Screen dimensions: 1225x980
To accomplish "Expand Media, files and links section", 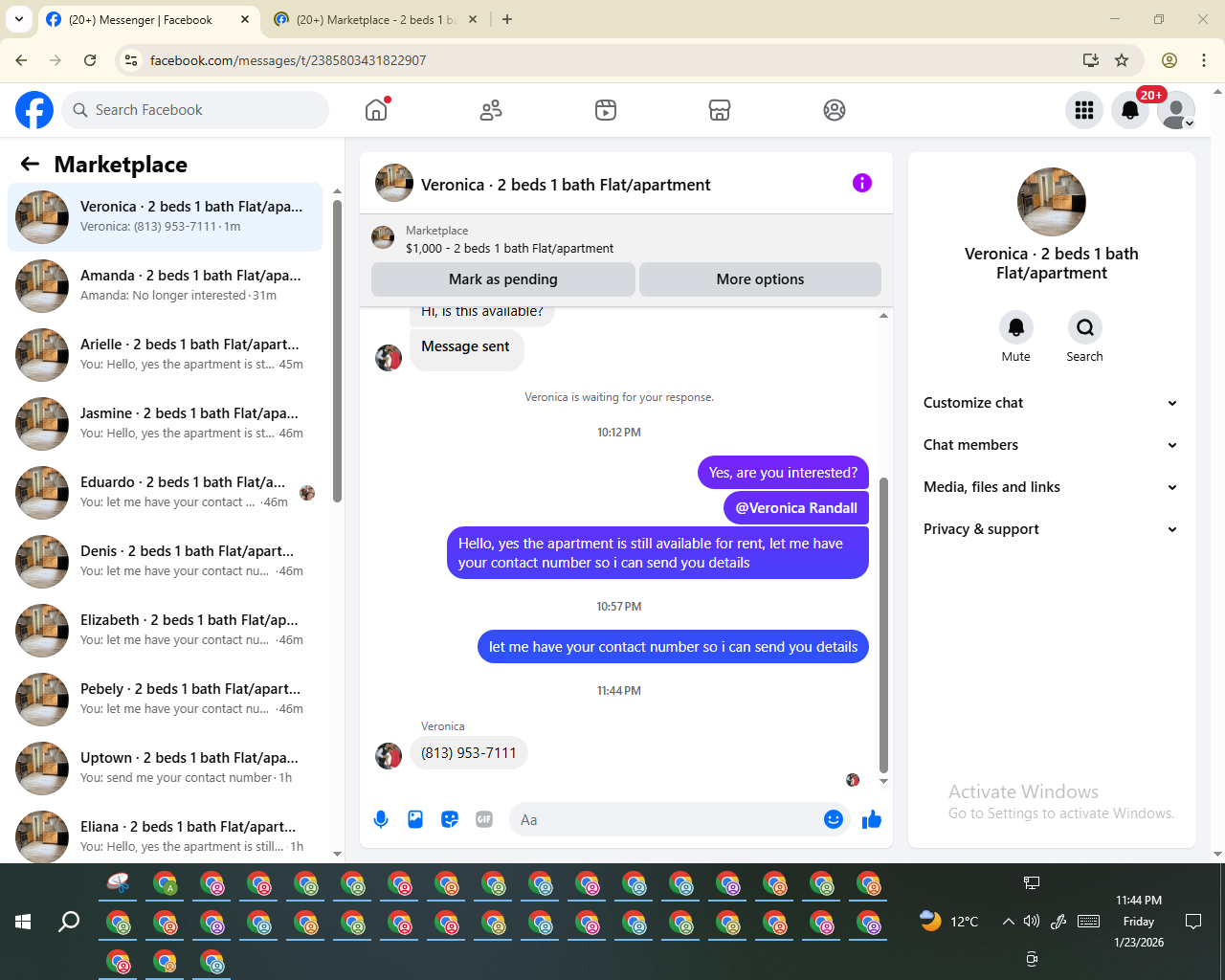I will [1051, 487].
